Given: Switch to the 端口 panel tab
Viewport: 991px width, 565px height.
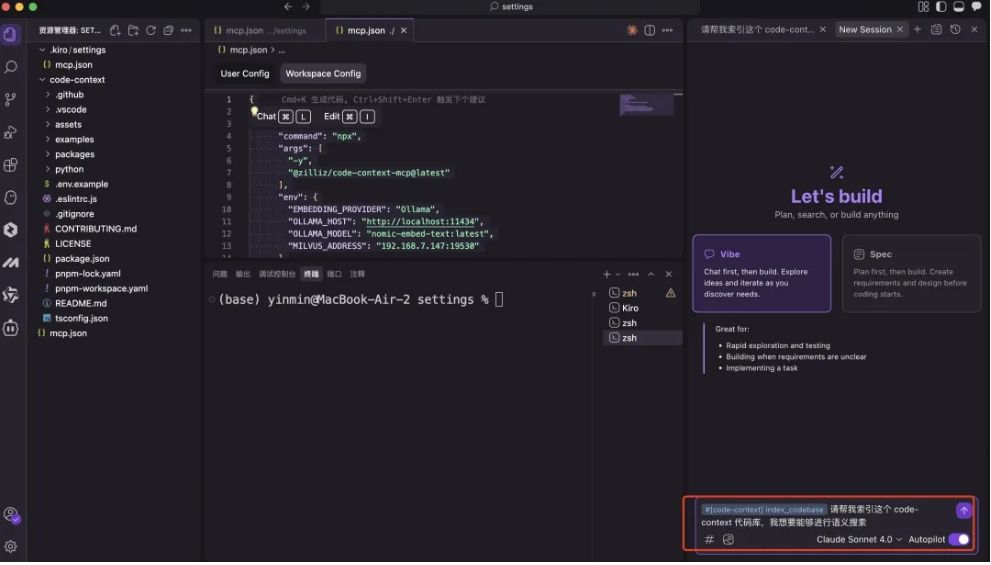Looking at the screenshot, I should tap(334, 274).
